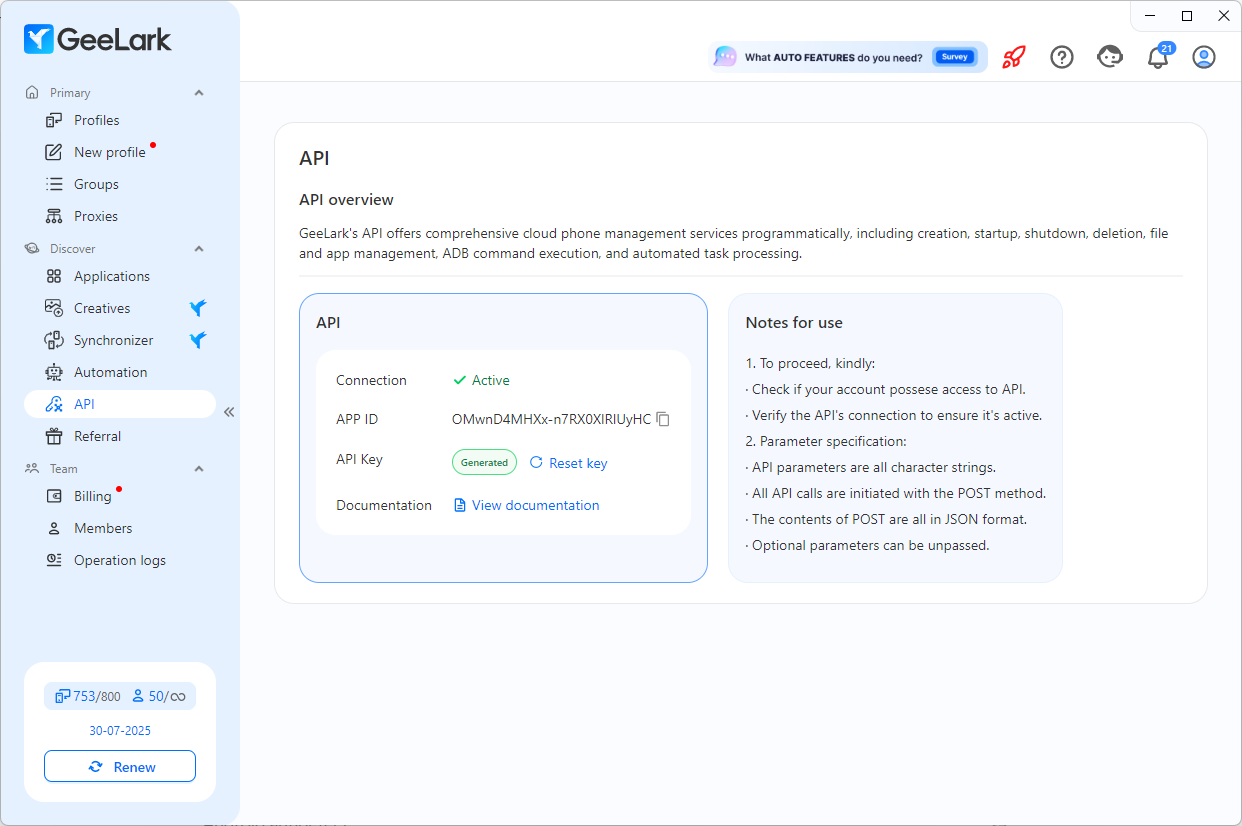The height and width of the screenshot is (826, 1242).
Task: Click the Creatives image icon
Action: click(x=54, y=308)
